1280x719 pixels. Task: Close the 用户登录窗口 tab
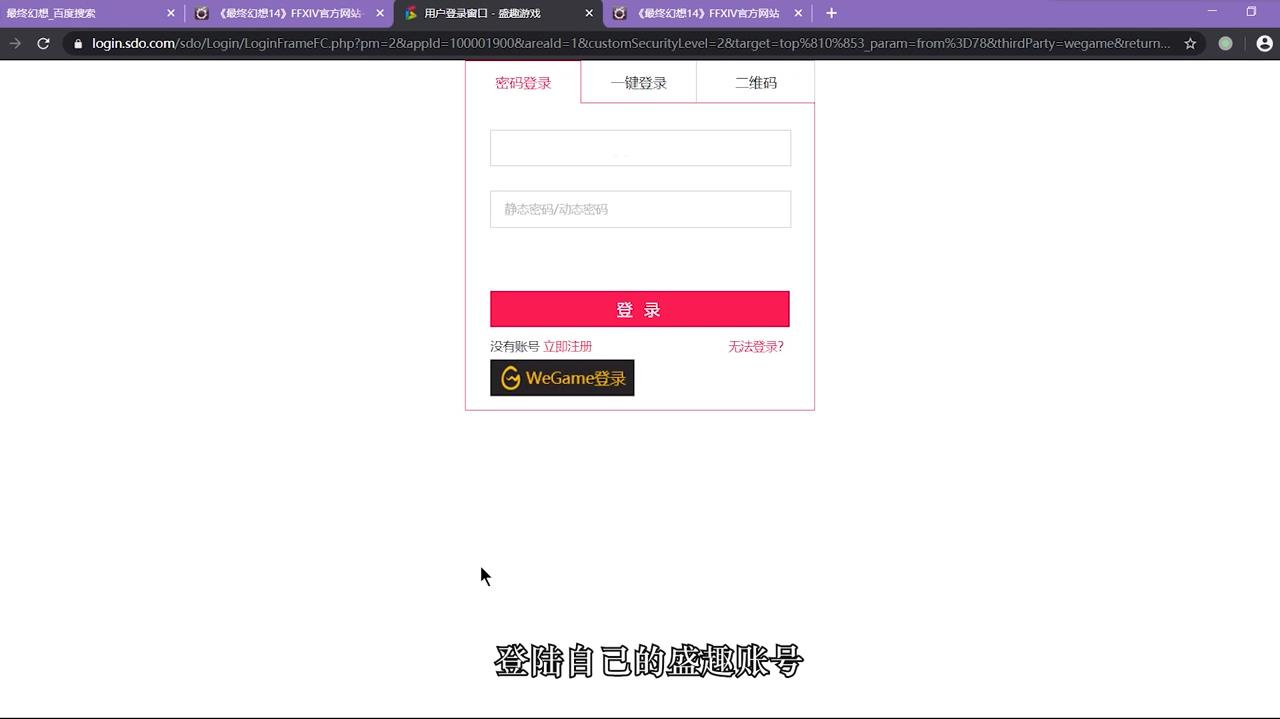tap(589, 13)
